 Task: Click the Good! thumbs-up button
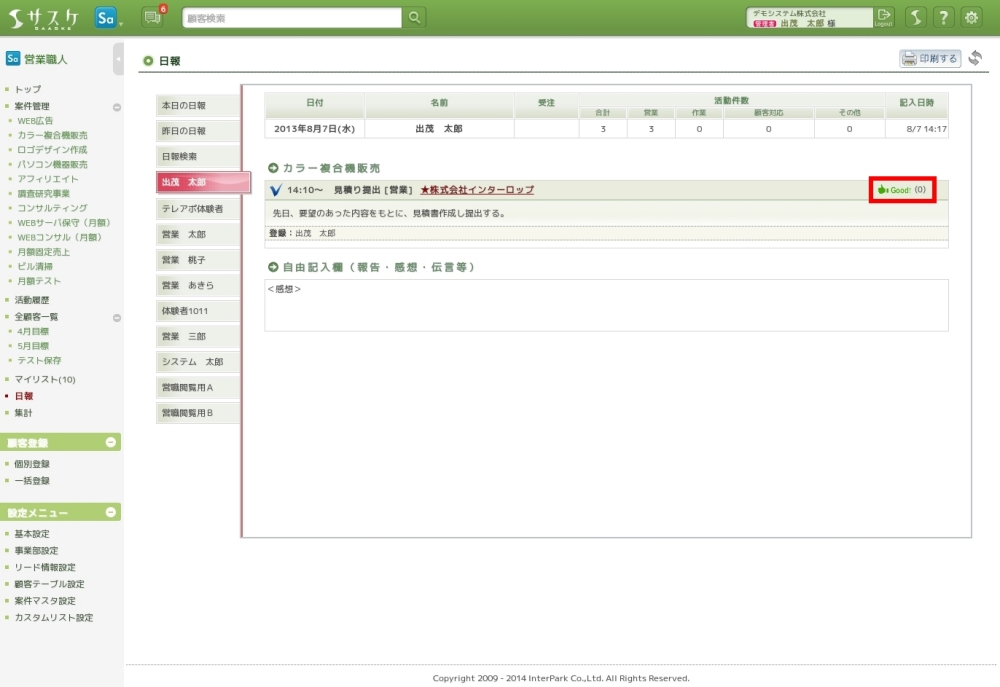[x=902, y=190]
